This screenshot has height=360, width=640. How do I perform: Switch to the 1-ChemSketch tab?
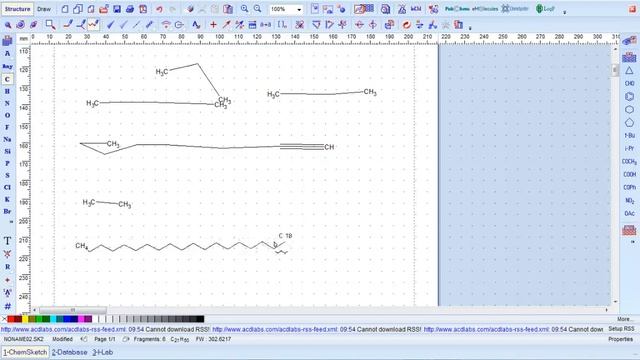(x=25, y=352)
